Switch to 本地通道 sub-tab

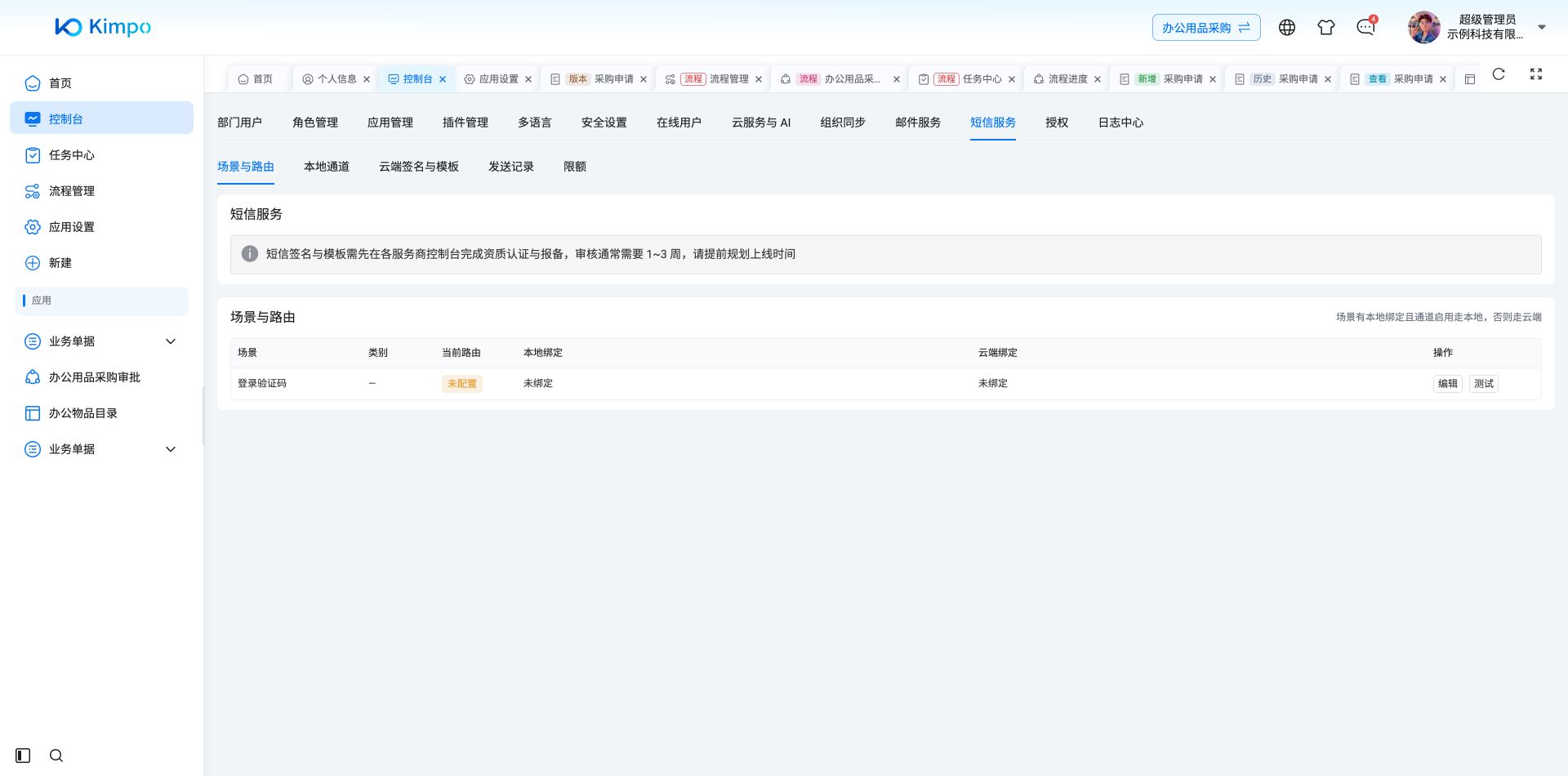(327, 167)
